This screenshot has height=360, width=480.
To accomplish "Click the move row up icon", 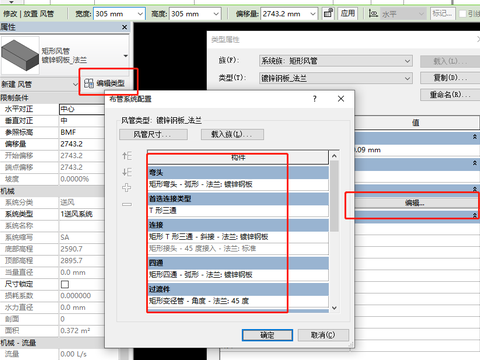I will 127,156.
